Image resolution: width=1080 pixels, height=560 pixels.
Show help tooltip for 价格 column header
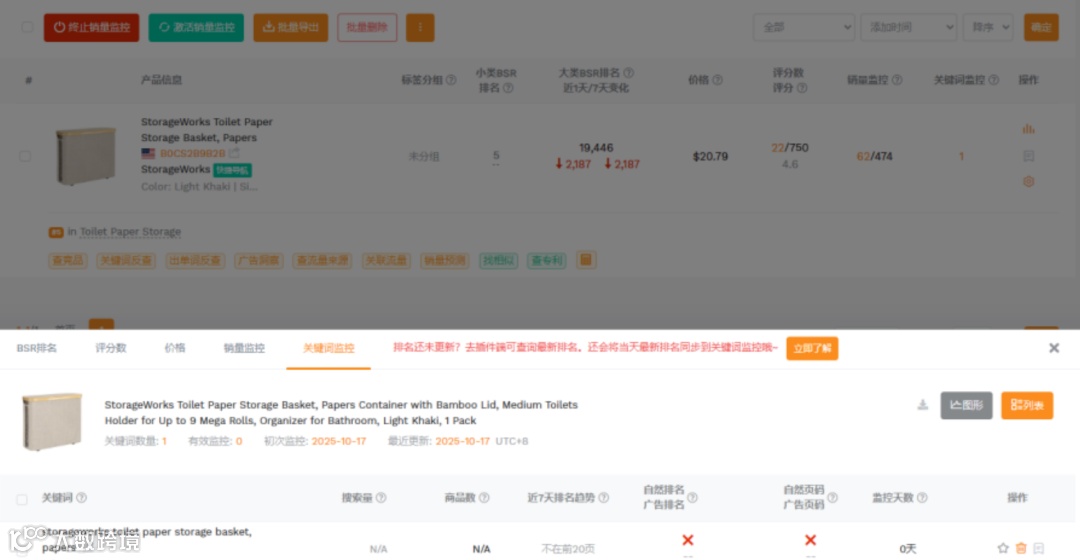coord(718,80)
